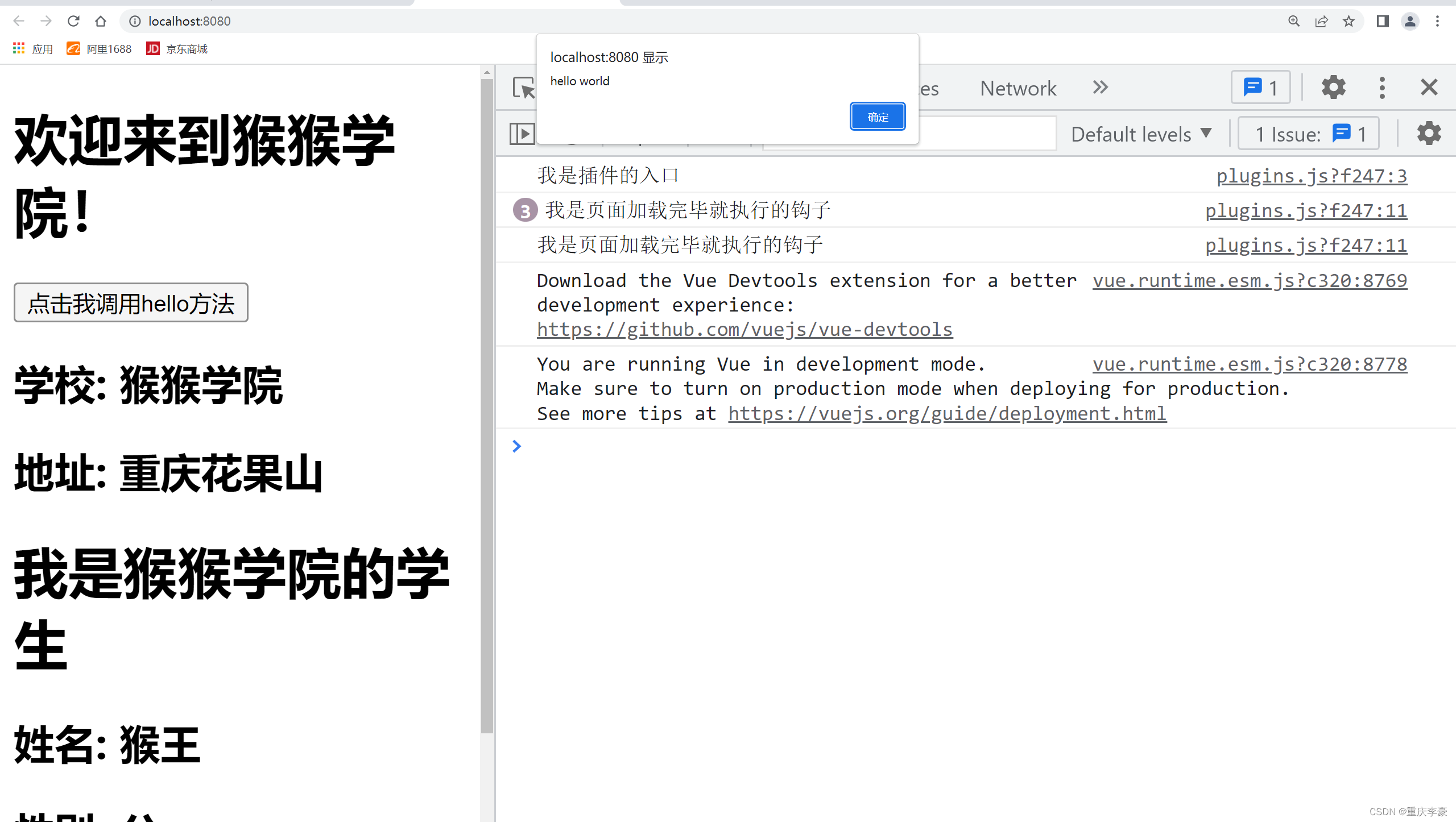The height and width of the screenshot is (822, 1456).
Task: Click the share page icon
Action: click(x=1321, y=21)
